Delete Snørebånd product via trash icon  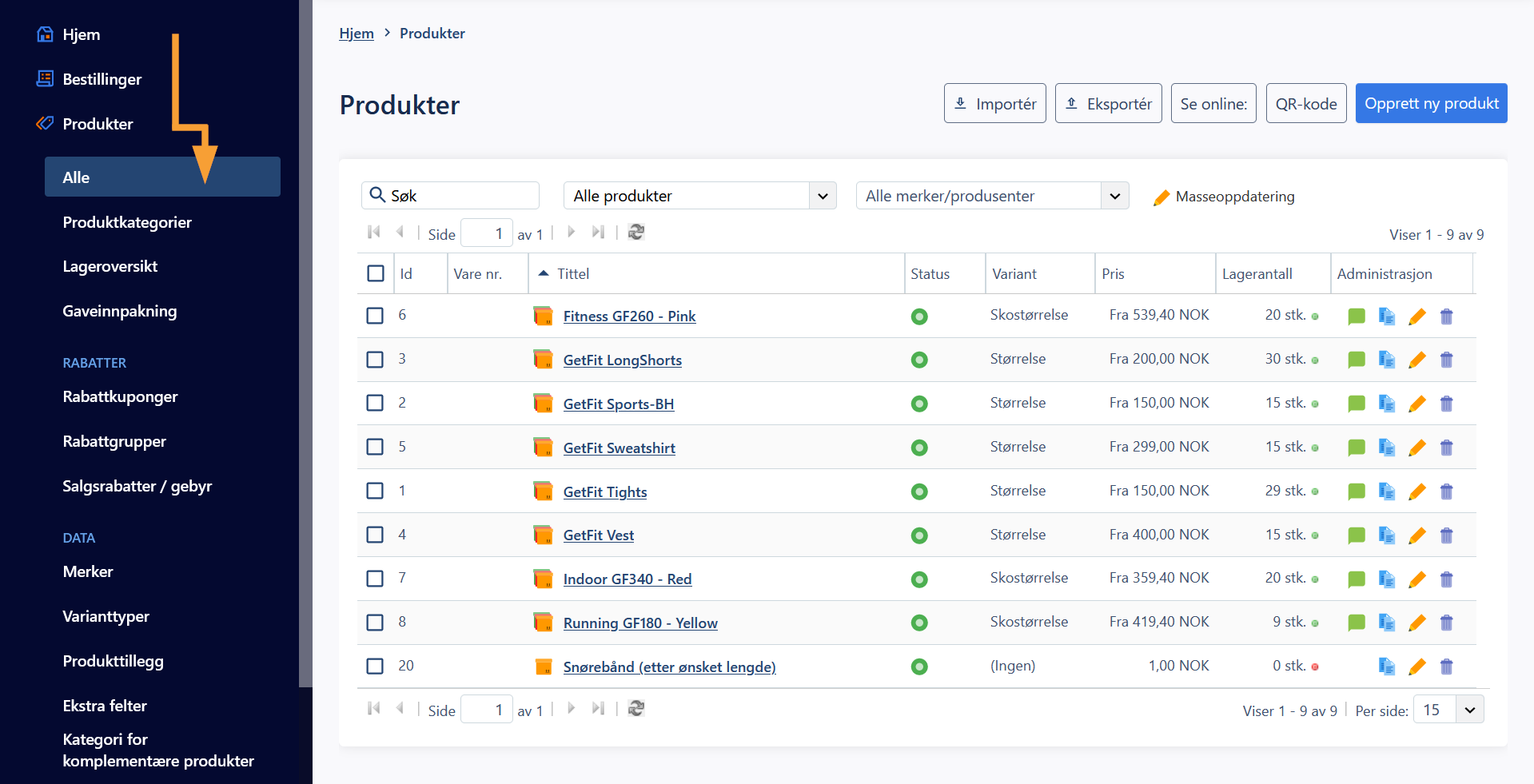point(1446,667)
